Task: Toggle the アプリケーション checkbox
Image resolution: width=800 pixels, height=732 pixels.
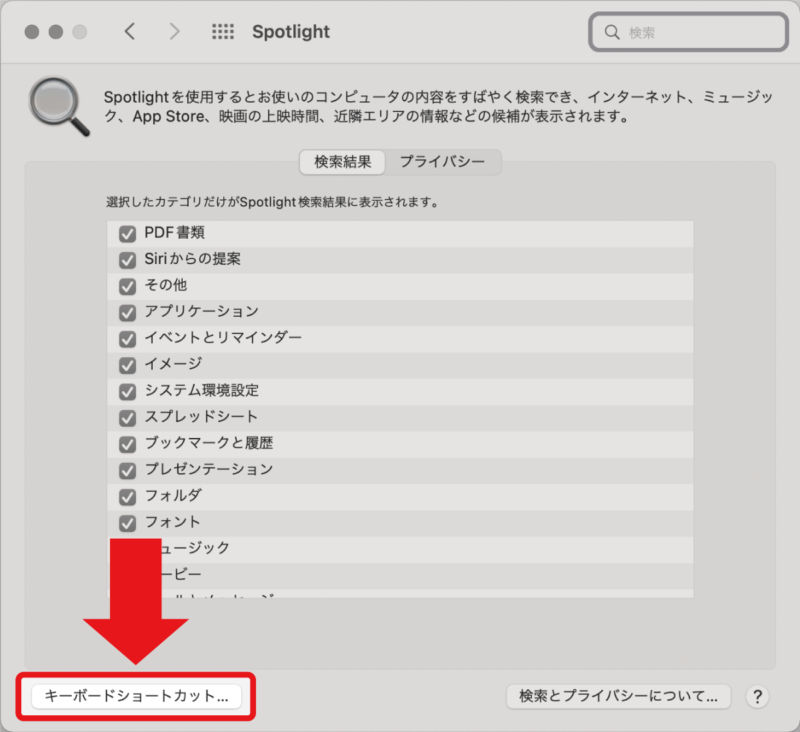Action: point(127,313)
